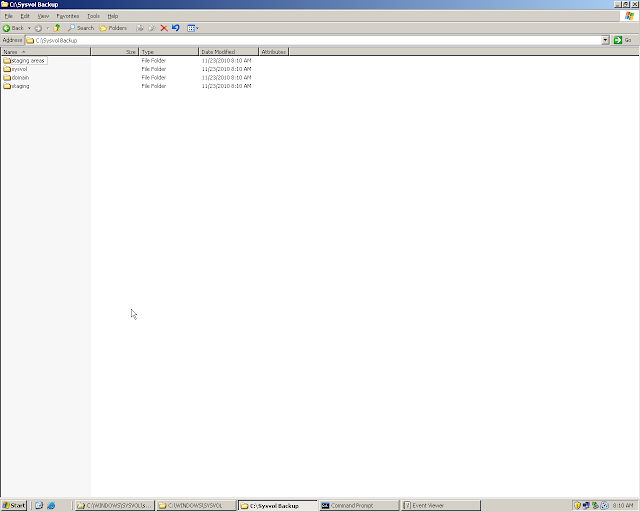Screen dimensions: 640x512
Task: Click the Windows flag logo throbber
Action: coord(629,16)
